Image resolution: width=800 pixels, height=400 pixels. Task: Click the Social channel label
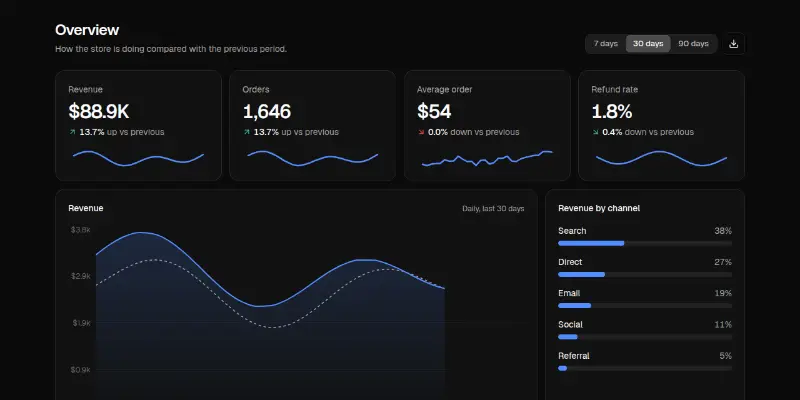(570, 324)
